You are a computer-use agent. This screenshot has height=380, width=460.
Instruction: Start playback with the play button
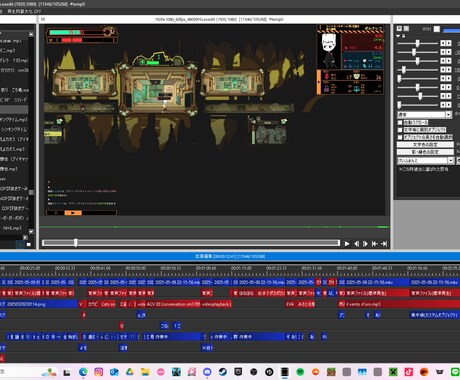point(347,244)
